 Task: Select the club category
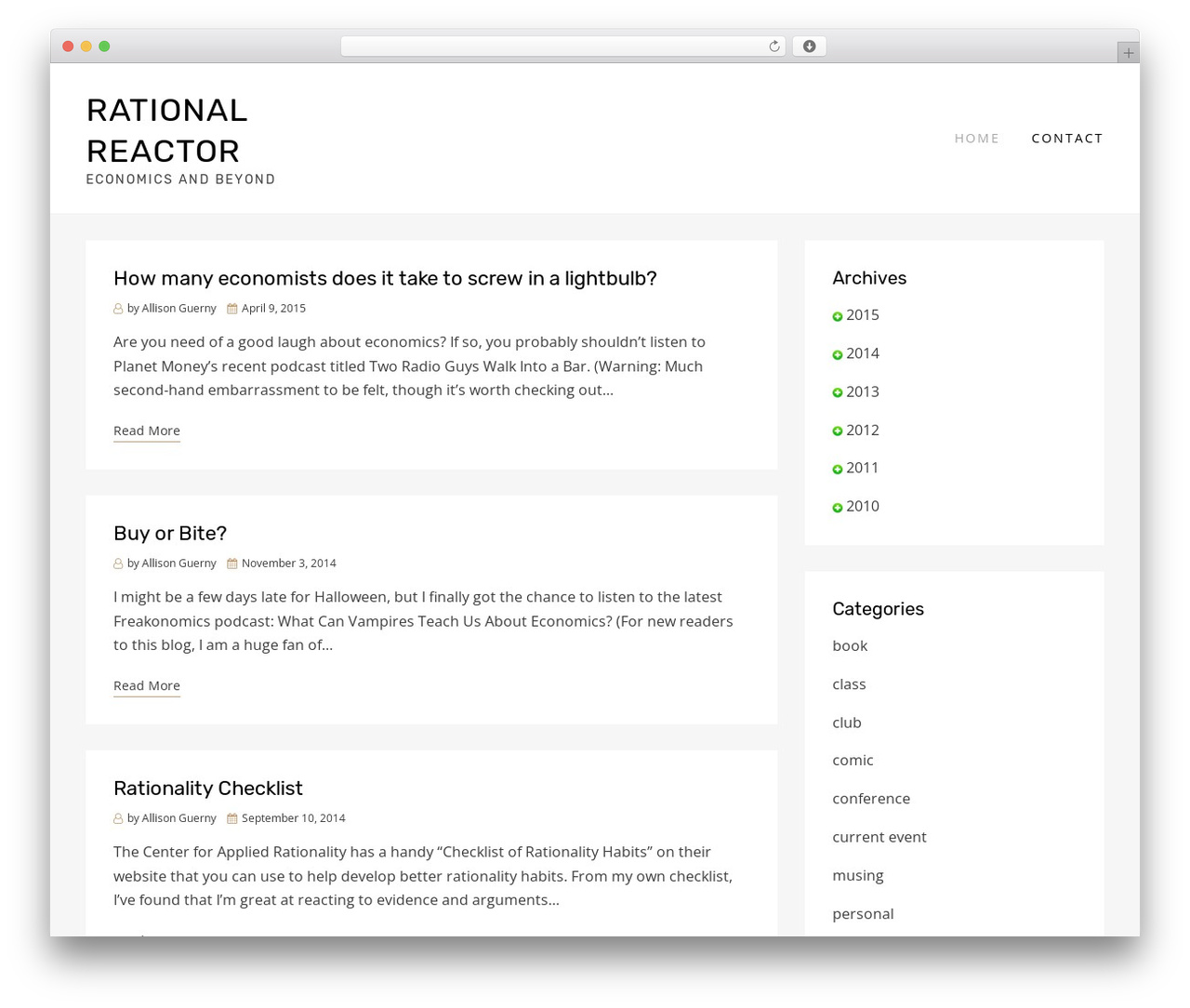847,723
